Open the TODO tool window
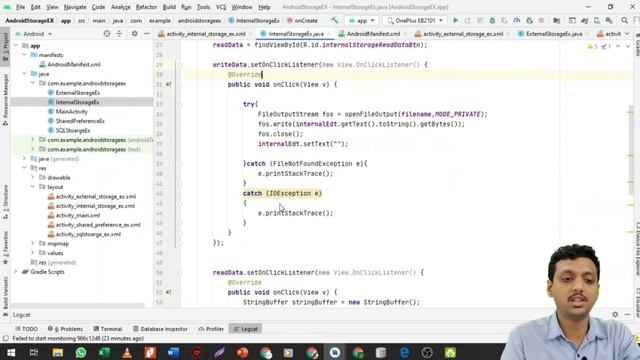This screenshot has width=640, height=360. [x=26, y=329]
